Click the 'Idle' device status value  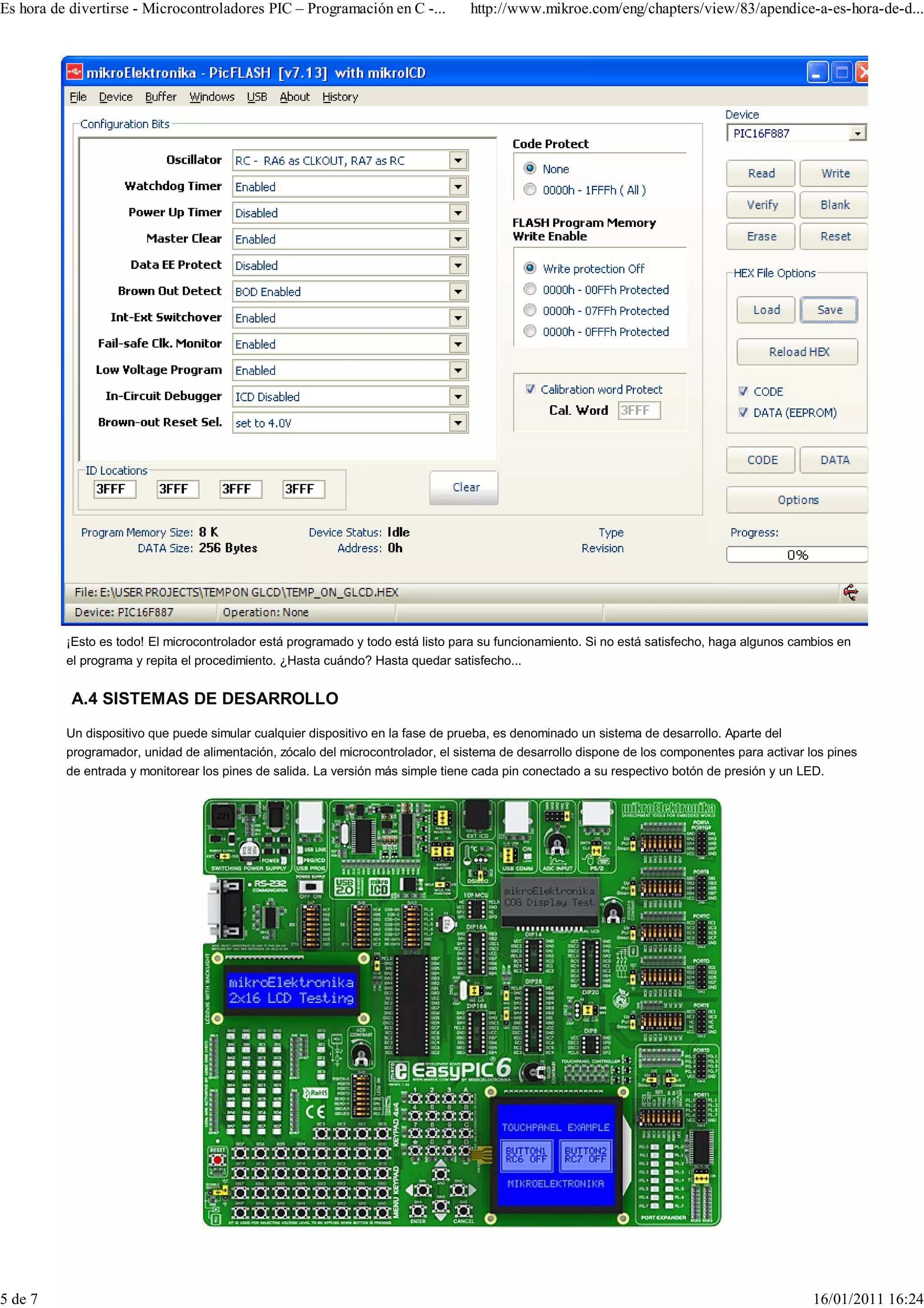(398, 532)
